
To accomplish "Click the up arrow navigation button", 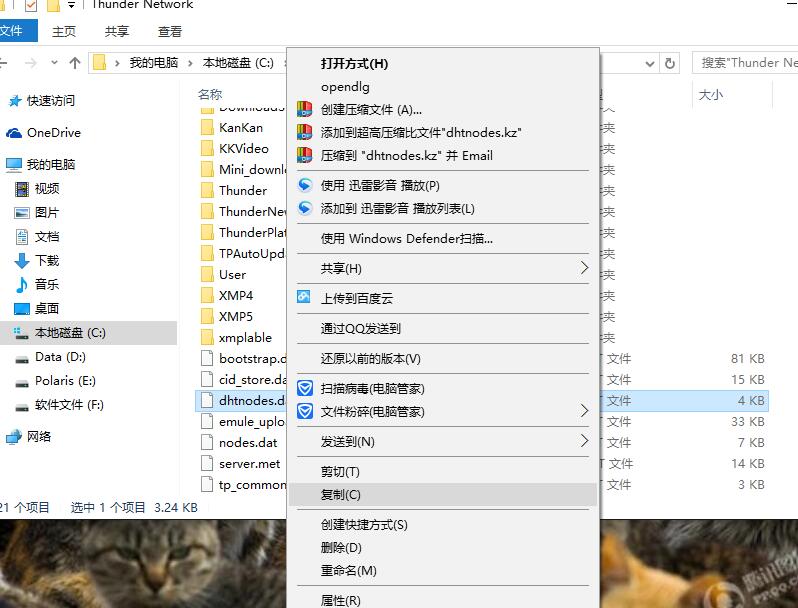I will tap(75, 63).
